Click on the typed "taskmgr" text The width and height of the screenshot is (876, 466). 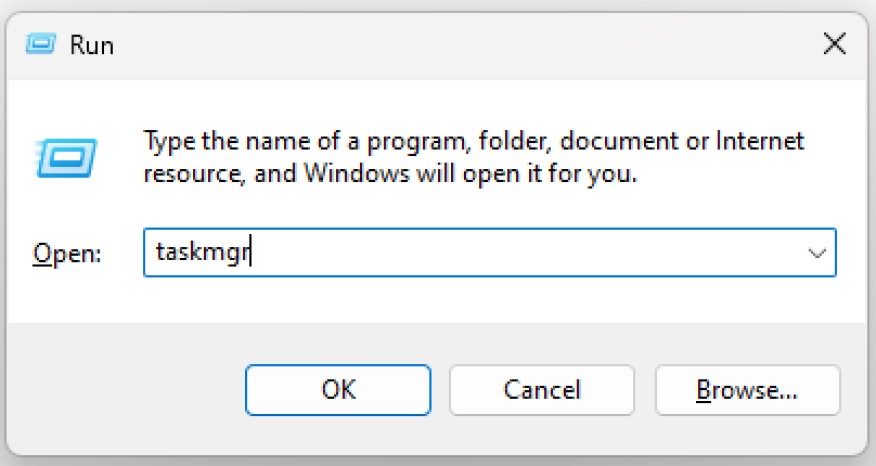click(x=202, y=254)
